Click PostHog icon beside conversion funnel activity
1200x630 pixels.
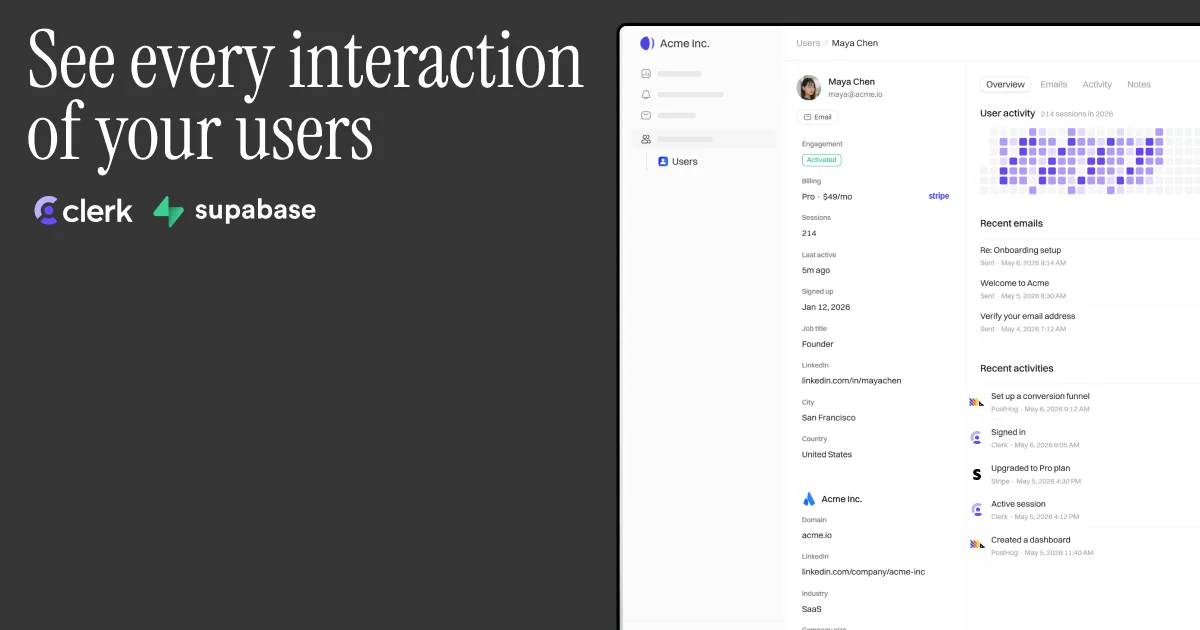pyautogui.click(x=977, y=402)
